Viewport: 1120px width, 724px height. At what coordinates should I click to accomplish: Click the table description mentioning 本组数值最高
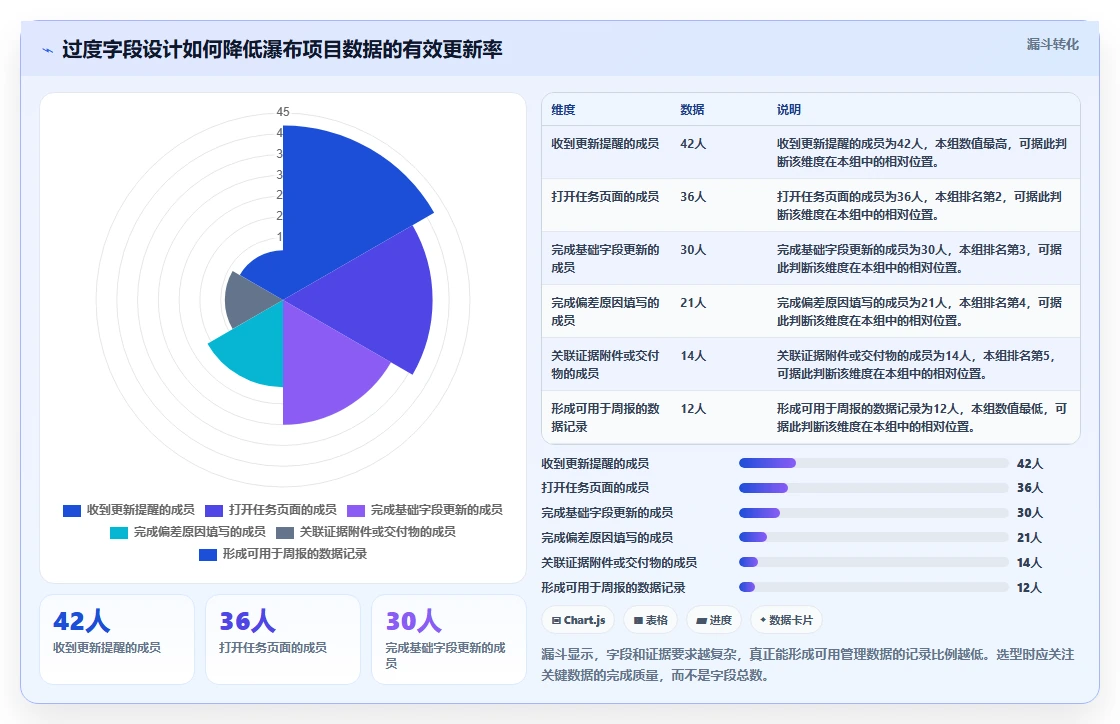[921, 153]
